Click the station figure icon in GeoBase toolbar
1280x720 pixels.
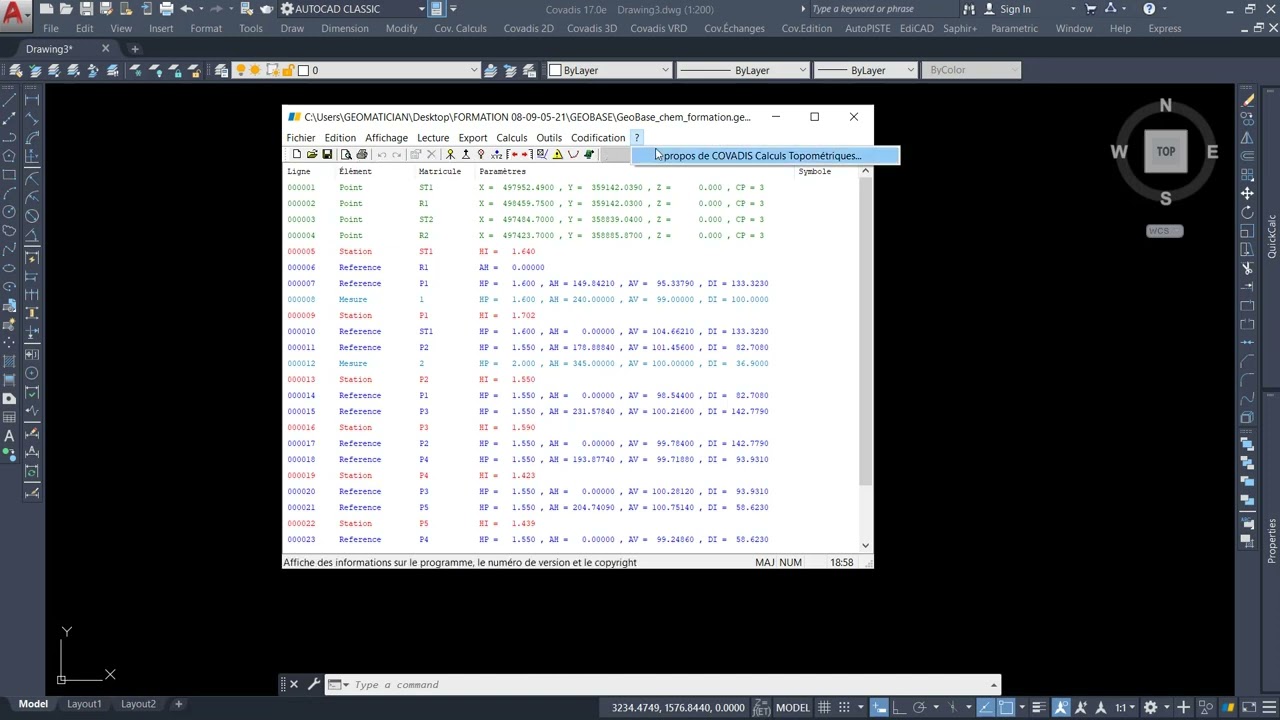tap(450, 154)
